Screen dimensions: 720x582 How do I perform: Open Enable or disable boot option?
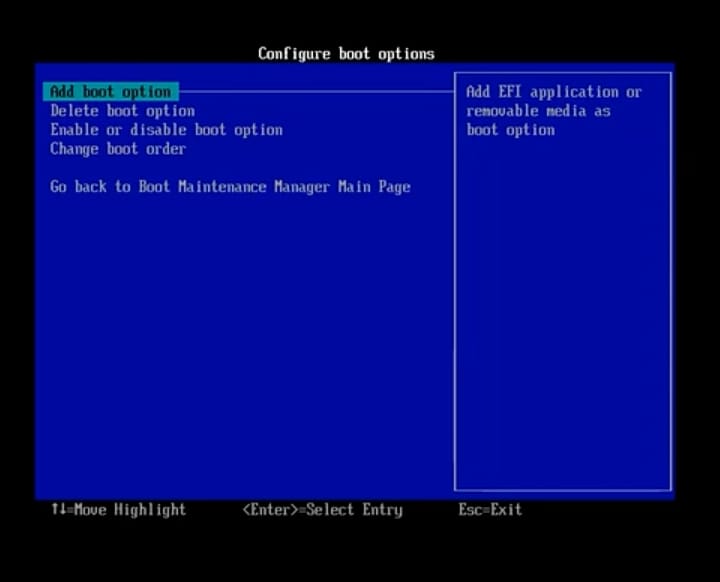tap(167, 130)
